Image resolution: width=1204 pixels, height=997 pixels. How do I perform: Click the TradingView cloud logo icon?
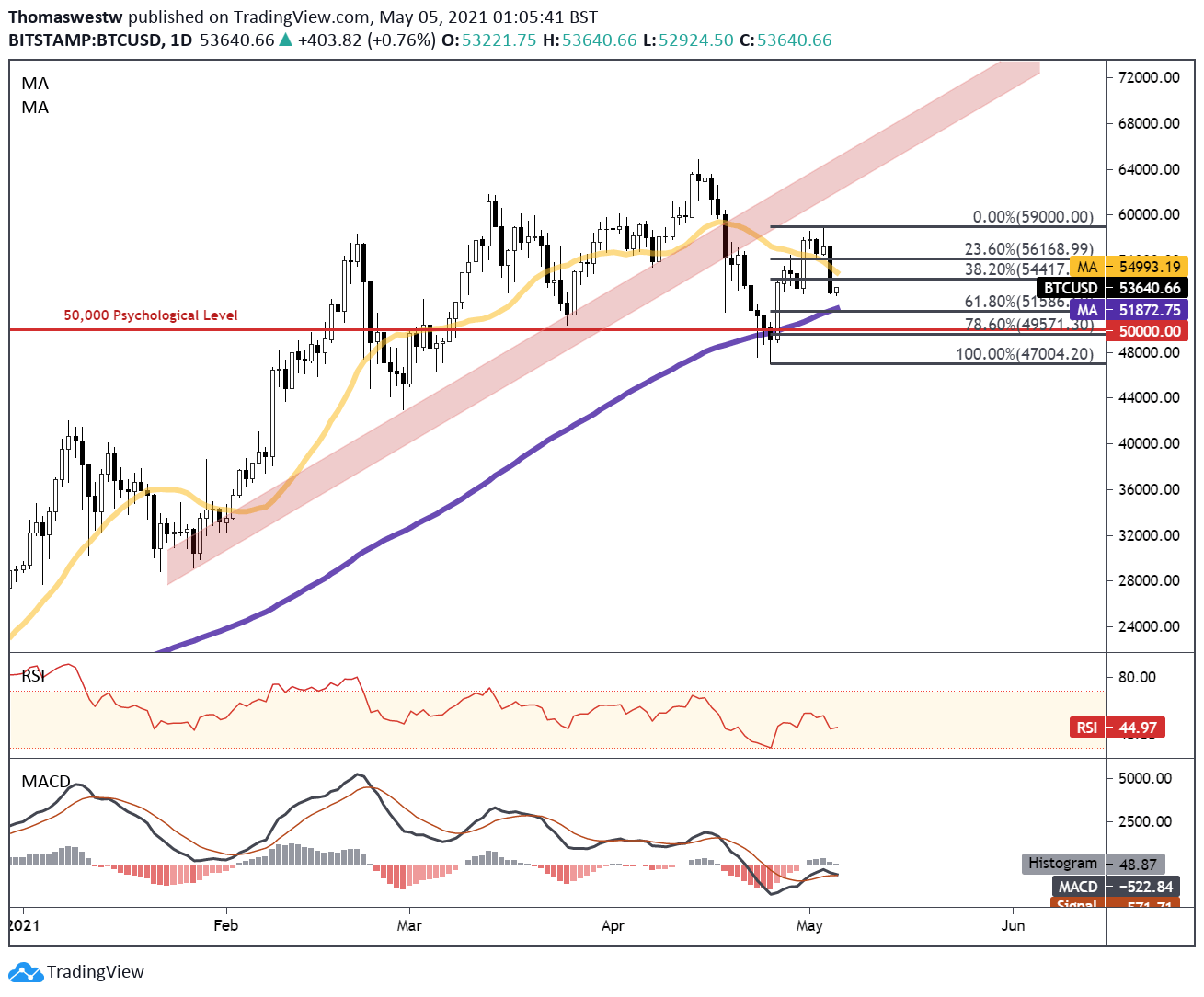click(x=25, y=972)
